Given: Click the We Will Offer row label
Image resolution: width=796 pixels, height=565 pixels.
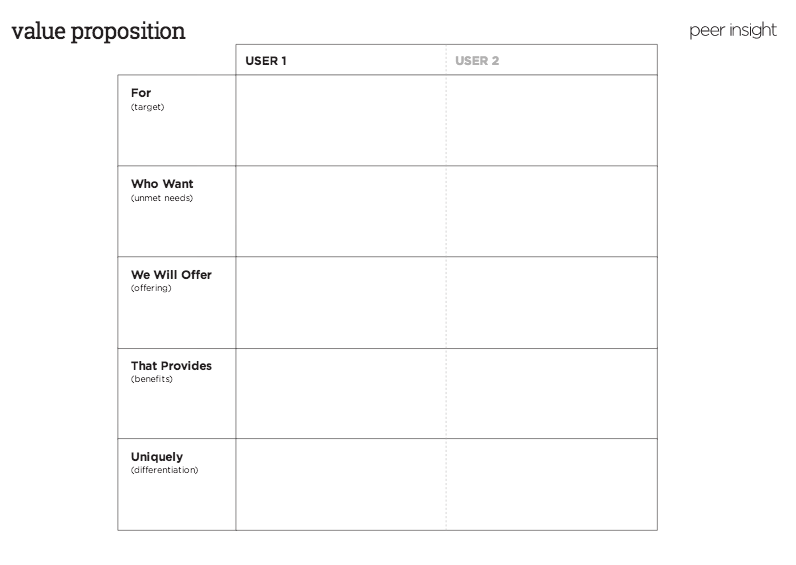Looking at the screenshot, I should click(171, 275).
